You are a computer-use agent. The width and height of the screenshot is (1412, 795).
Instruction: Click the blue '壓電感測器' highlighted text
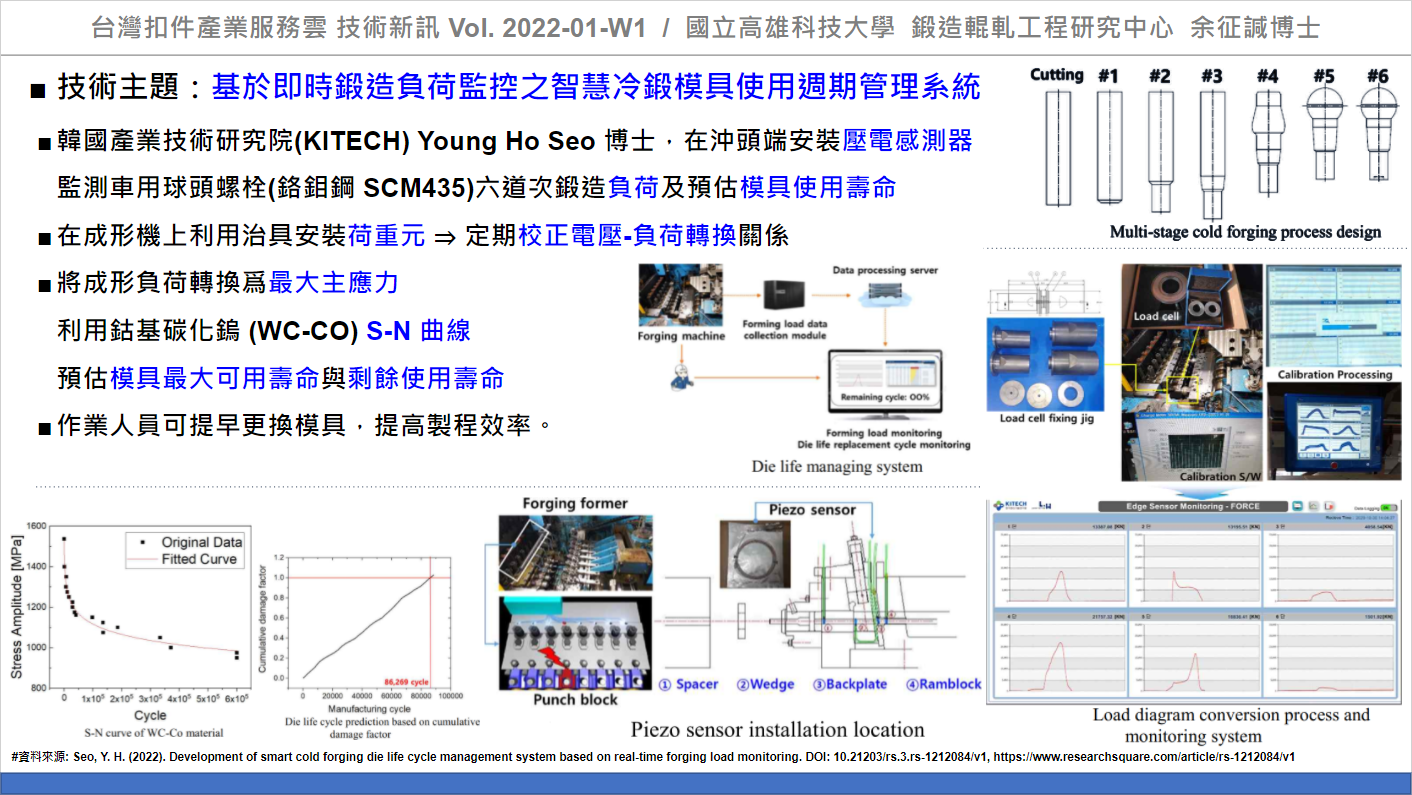click(907, 141)
